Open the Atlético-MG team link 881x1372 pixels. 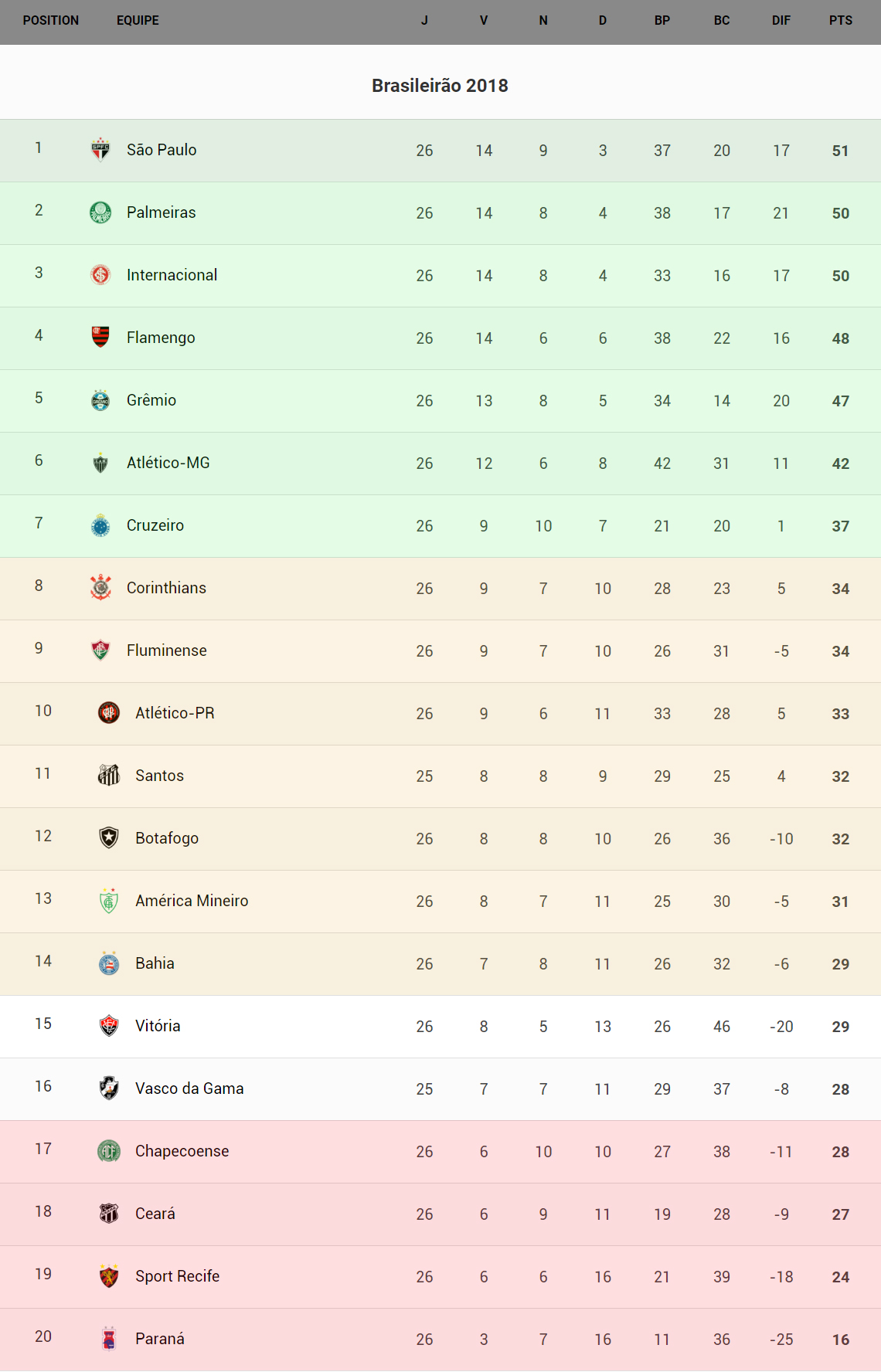pos(168,463)
